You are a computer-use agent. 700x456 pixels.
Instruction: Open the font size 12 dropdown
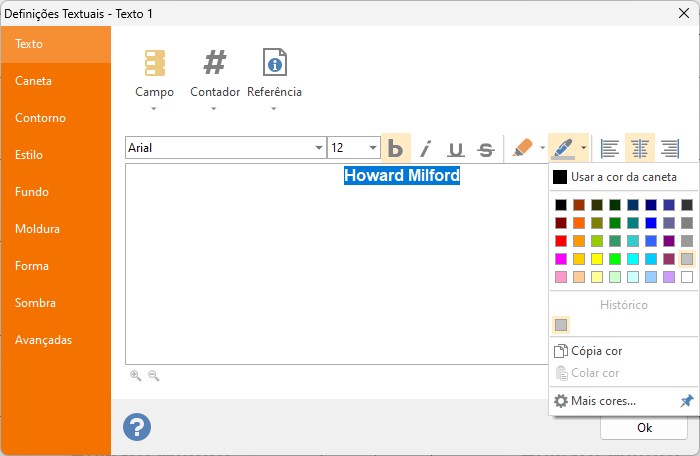[x=373, y=148]
